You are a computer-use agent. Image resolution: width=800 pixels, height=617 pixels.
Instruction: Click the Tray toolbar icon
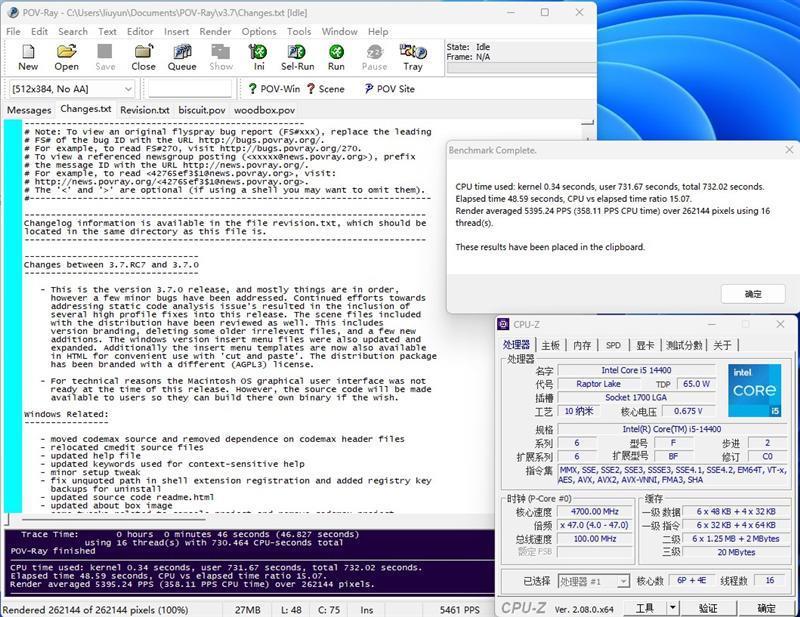click(x=413, y=57)
